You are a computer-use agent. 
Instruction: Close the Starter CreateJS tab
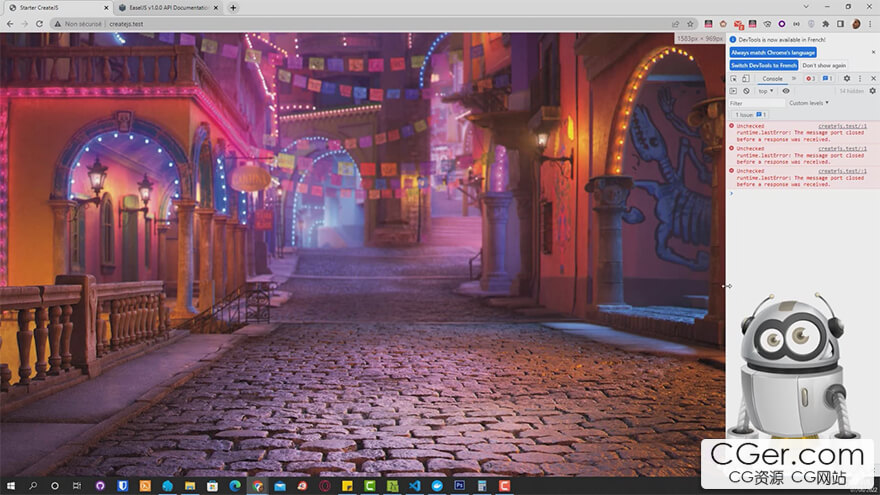pyautogui.click(x=106, y=8)
